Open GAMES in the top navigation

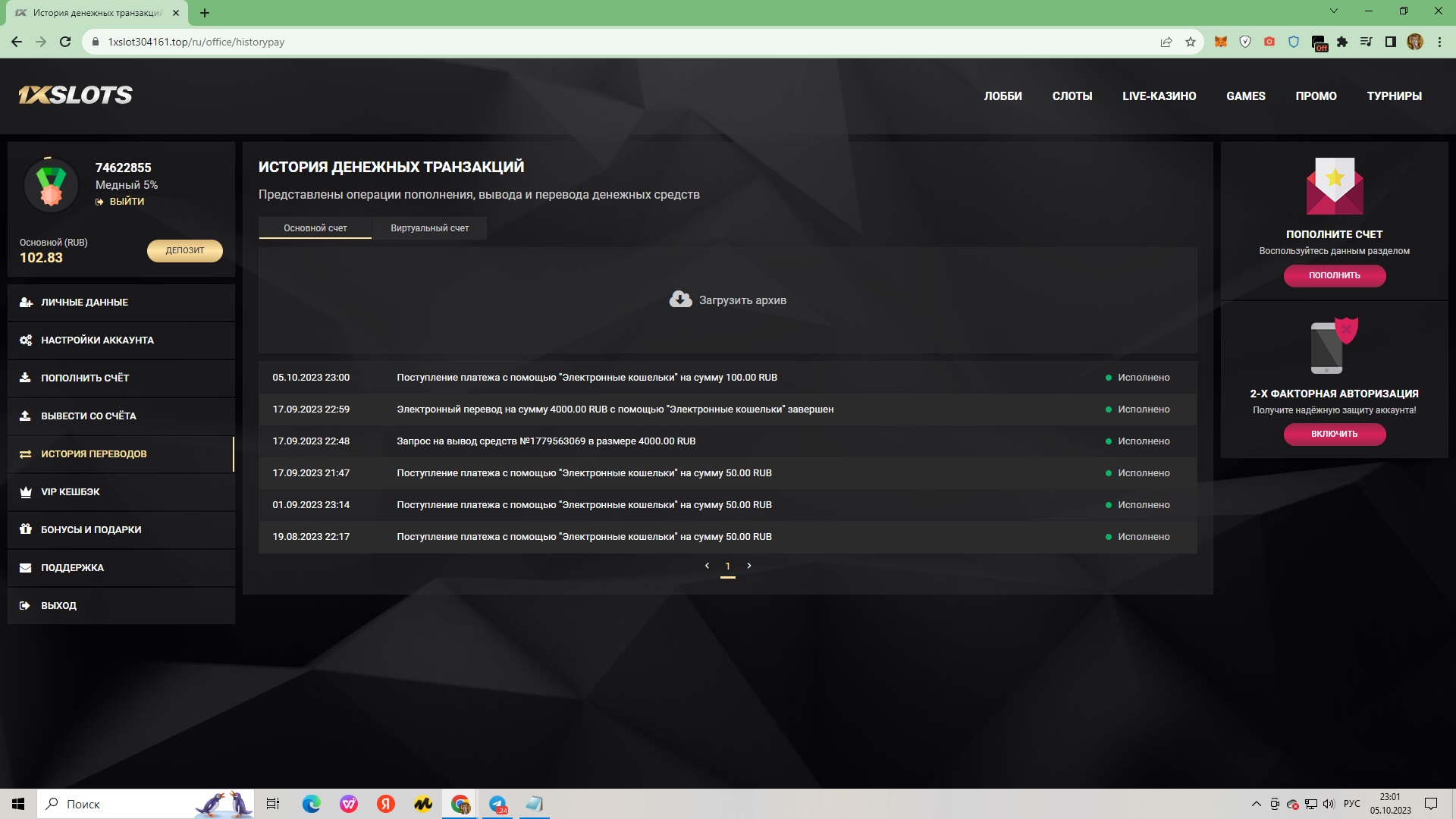pyautogui.click(x=1246, y=96)
